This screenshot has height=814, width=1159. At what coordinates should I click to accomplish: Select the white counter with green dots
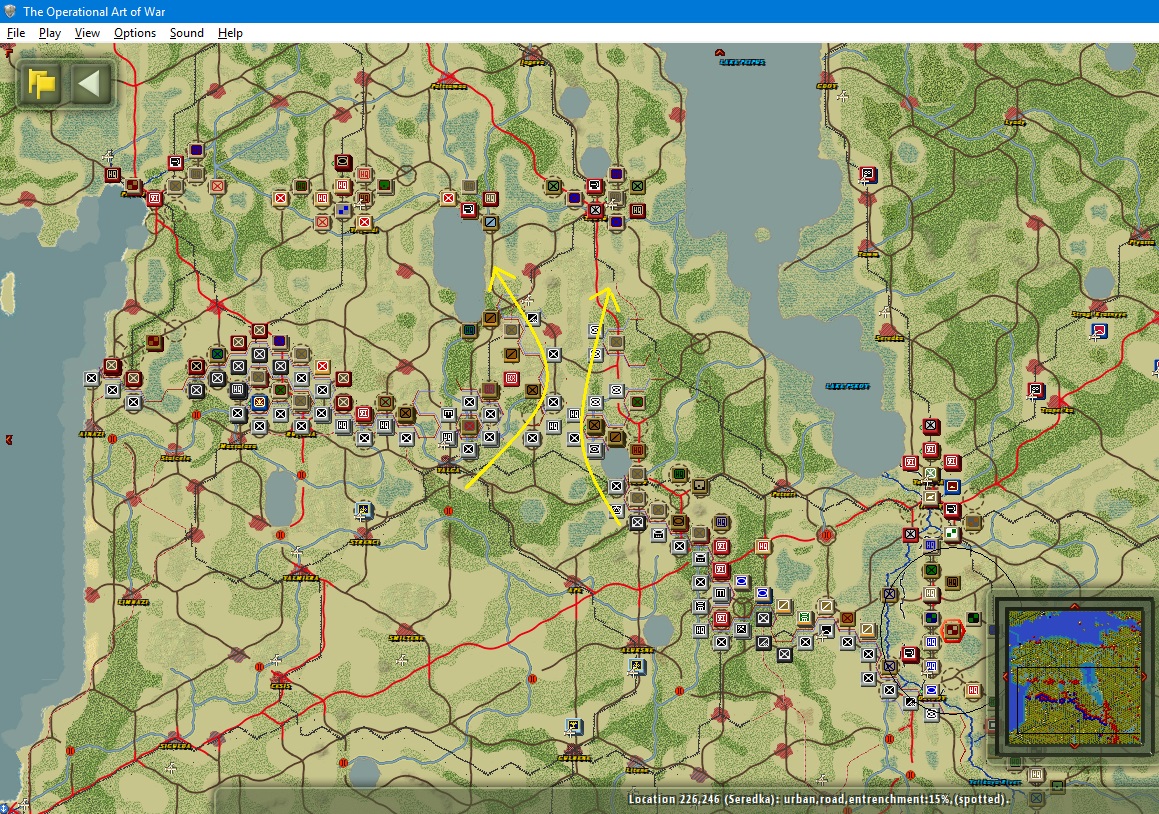tap(952, 534)
